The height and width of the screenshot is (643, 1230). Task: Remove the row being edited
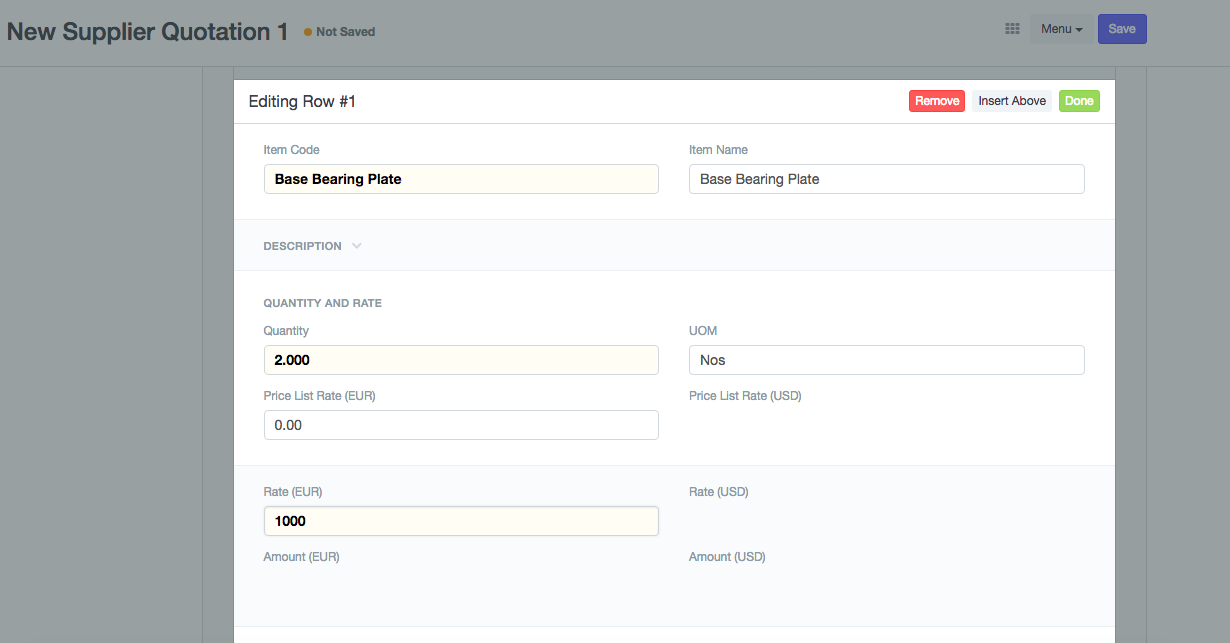tap(936, 101)
